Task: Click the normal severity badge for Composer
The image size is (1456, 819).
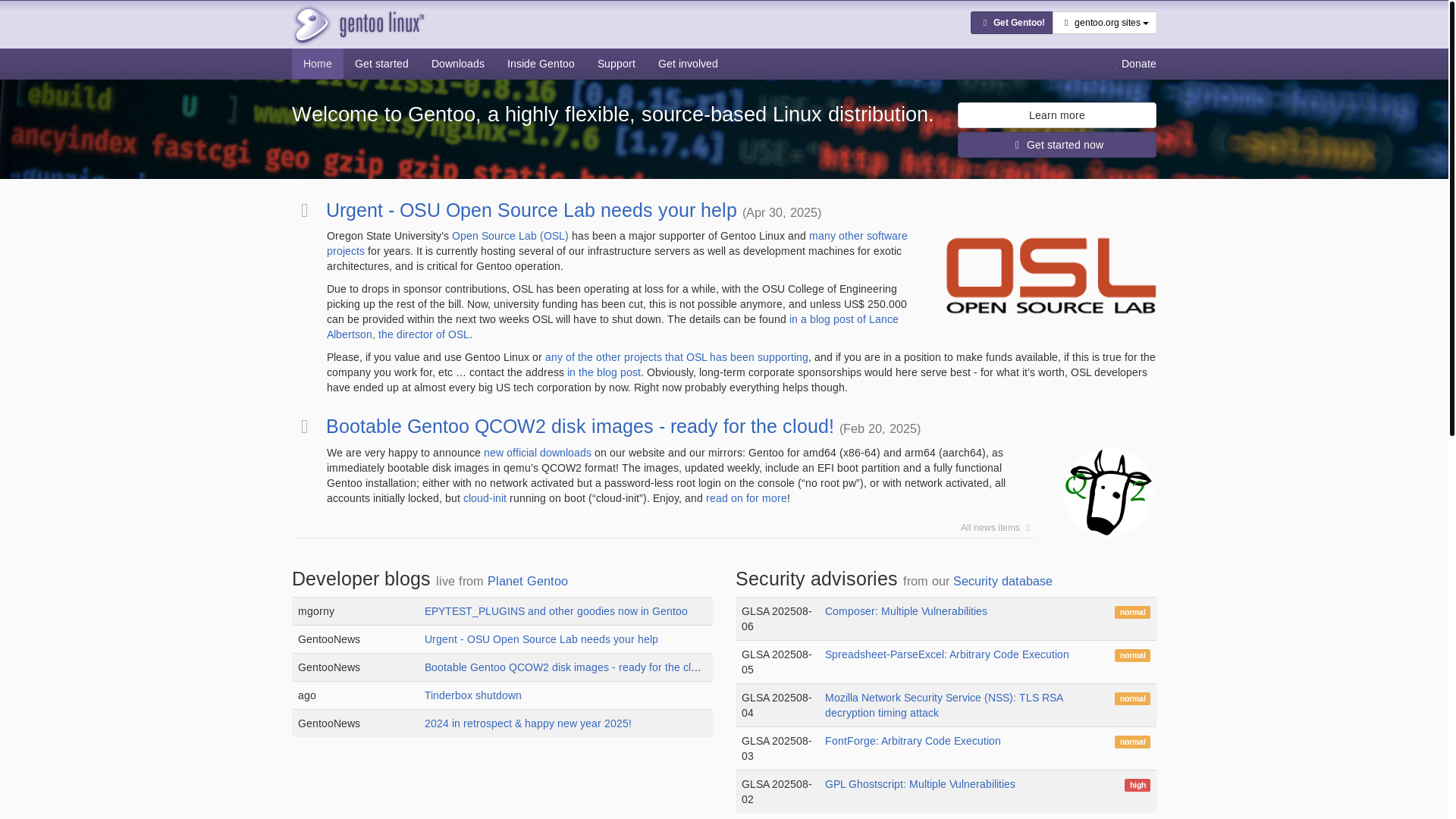Action: click(x=1132, y=613)
